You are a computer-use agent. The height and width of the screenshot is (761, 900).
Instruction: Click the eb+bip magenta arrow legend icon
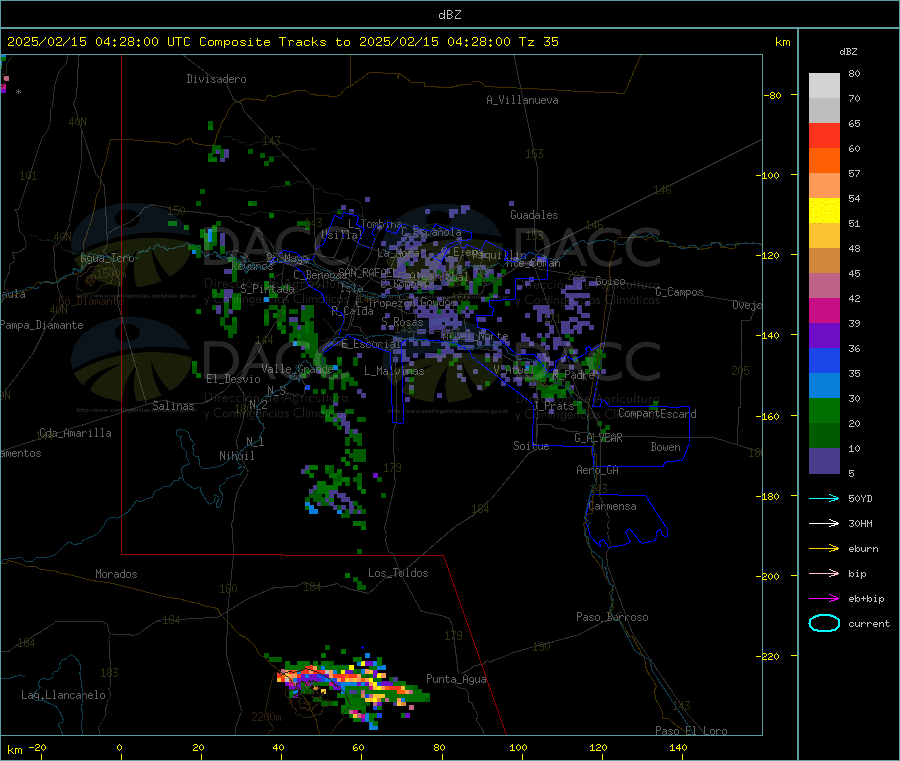click(824, 599)
